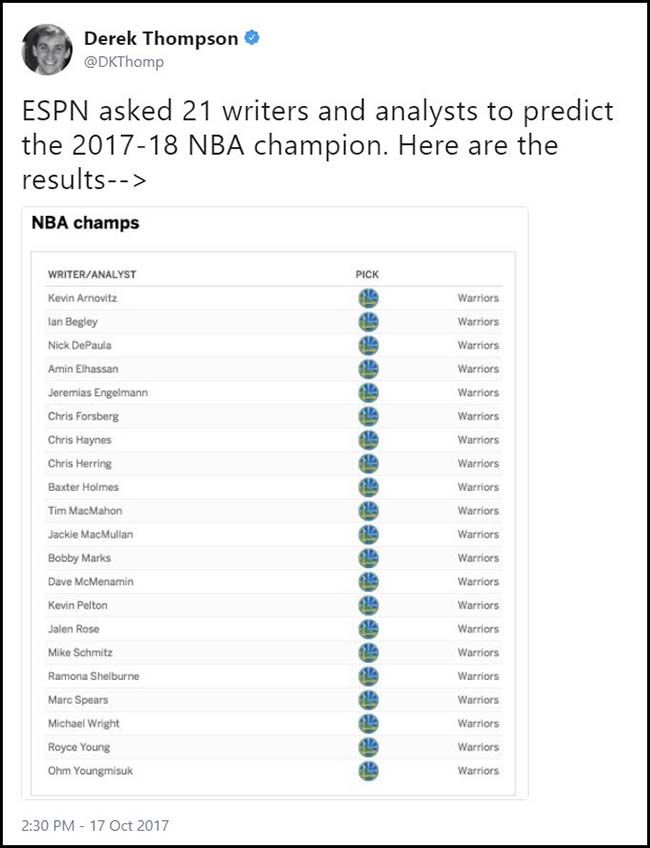The width and height of the screenshot is (650, 848).
Task: Click Warriors logo in Chris Haynes row
Action: coord(369,440)
